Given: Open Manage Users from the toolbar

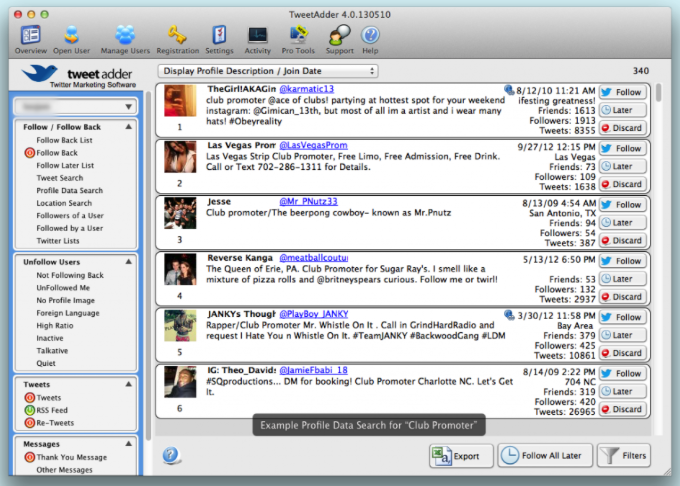Looking at the screenshot, I should tap(125, 39).
